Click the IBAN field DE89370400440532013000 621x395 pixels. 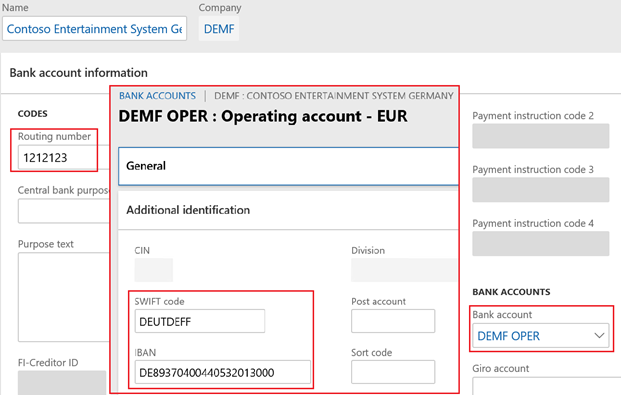pyautogui.click(x=223, y=372)
